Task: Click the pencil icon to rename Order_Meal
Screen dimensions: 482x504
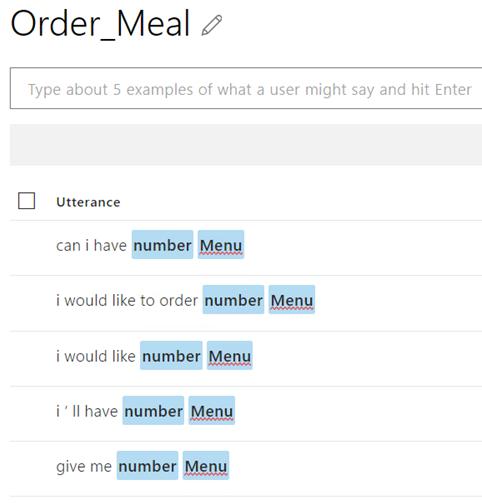Action: point(212,25)
